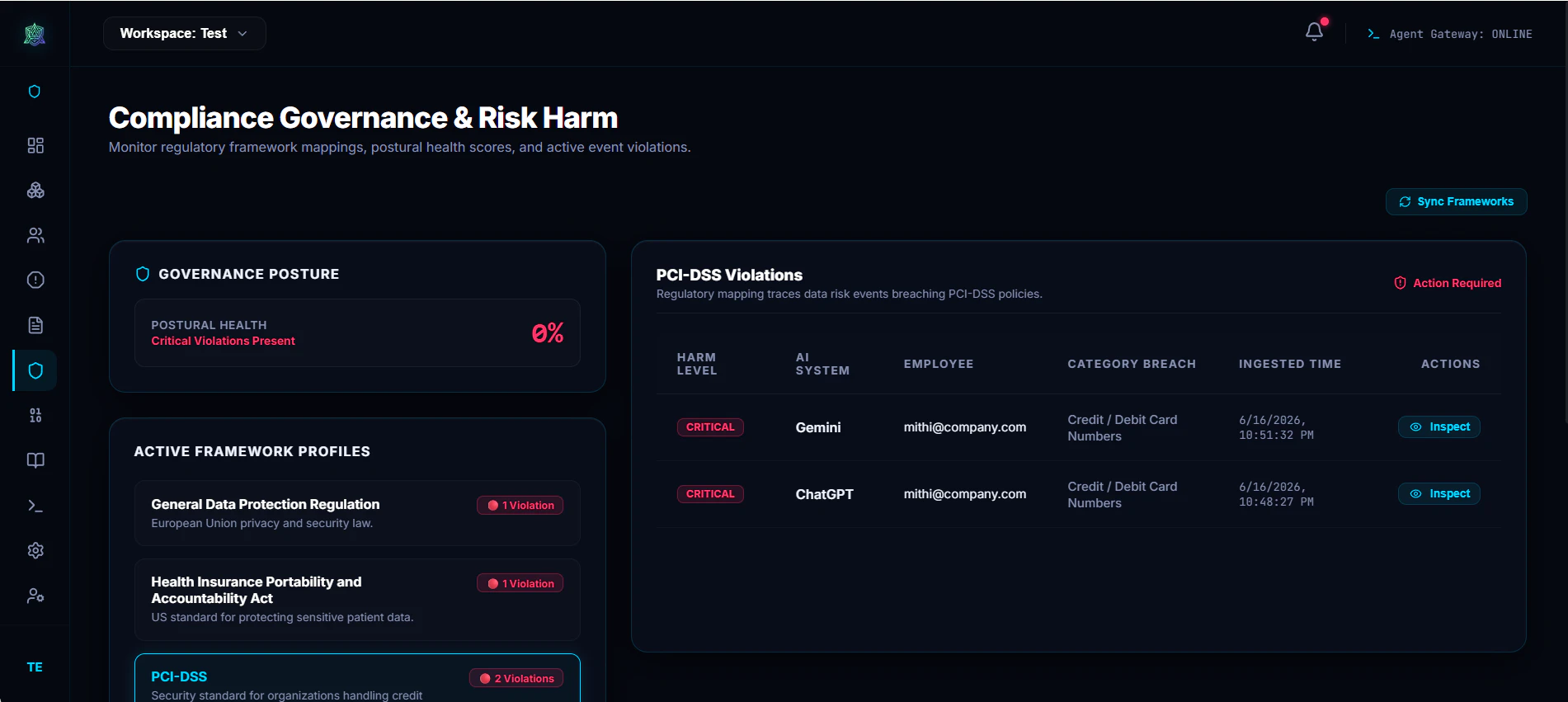Click the Actions column header
The height and width of the screenshot is (702, 1568).
[1450, 364]
